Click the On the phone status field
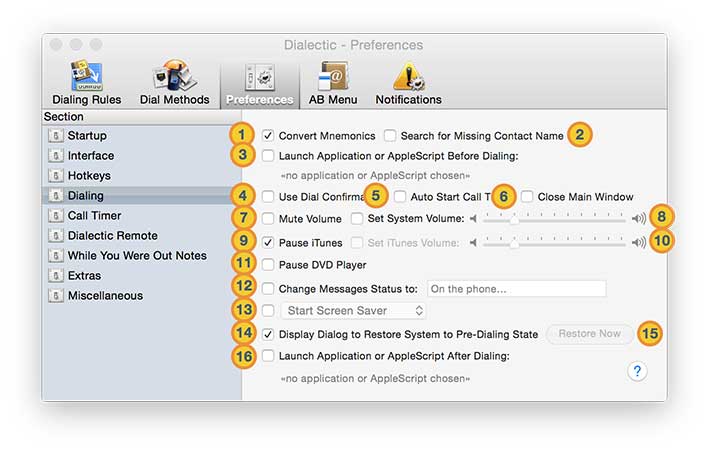Image resolution: width=709 pixels, height=452 pixels. [x=516, y=289]
